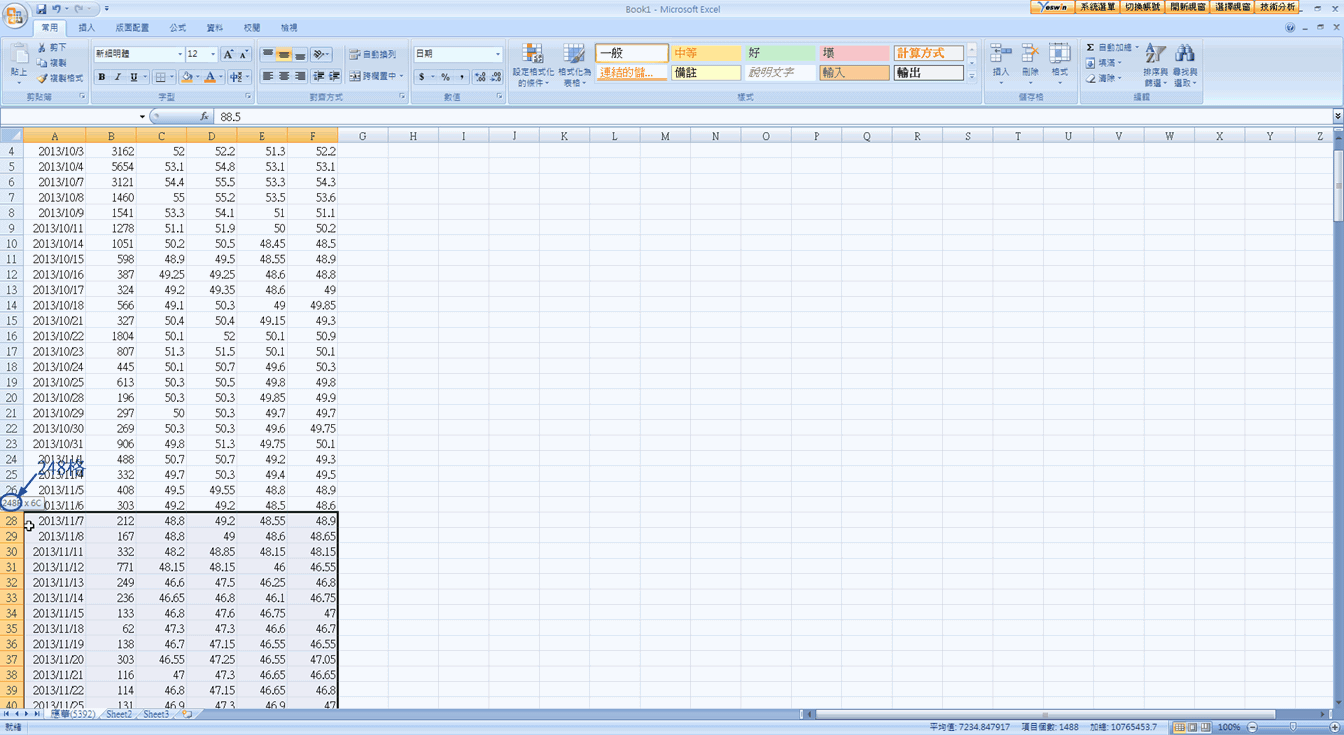Cut selection with 剪下

coord(52,47)
